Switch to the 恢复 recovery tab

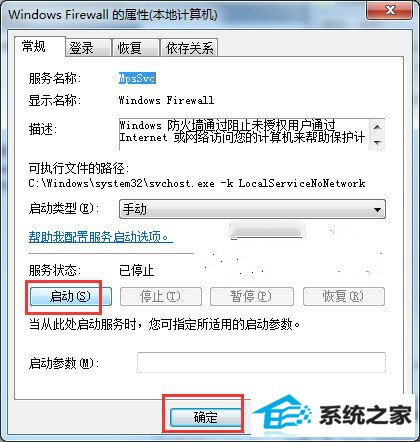(136, 48)
